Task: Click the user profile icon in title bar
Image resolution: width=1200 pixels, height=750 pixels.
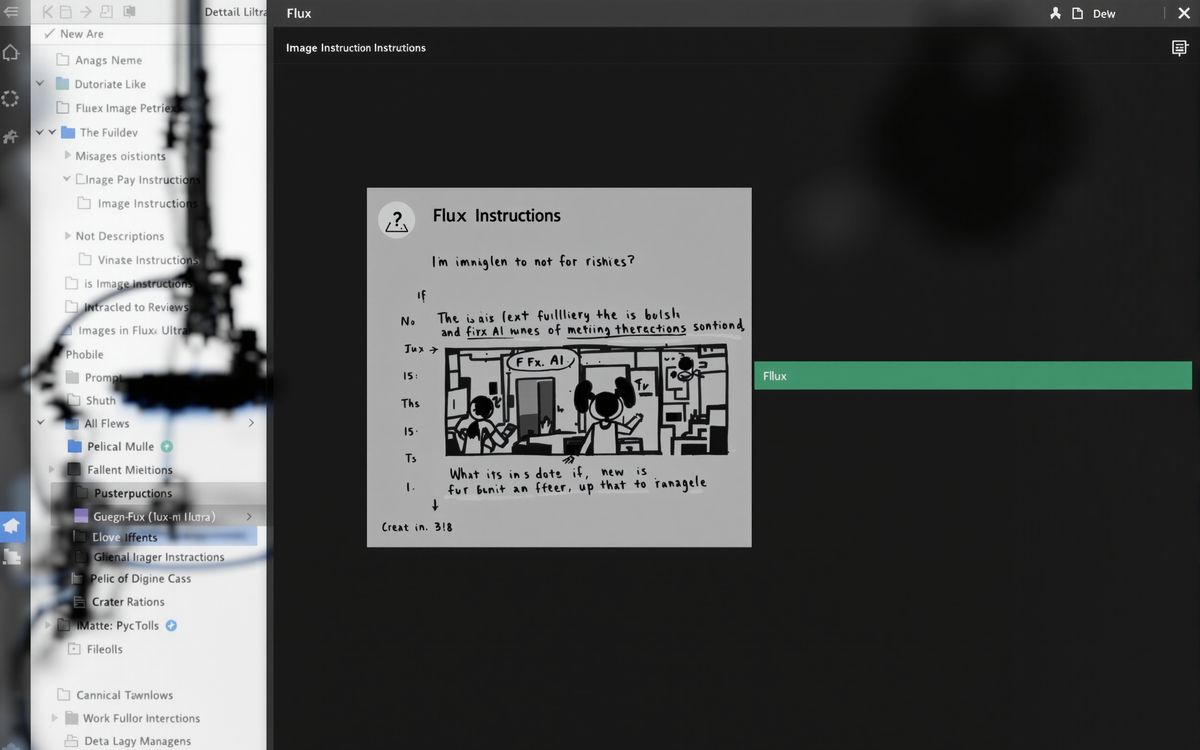Action: pos(1055,14)
